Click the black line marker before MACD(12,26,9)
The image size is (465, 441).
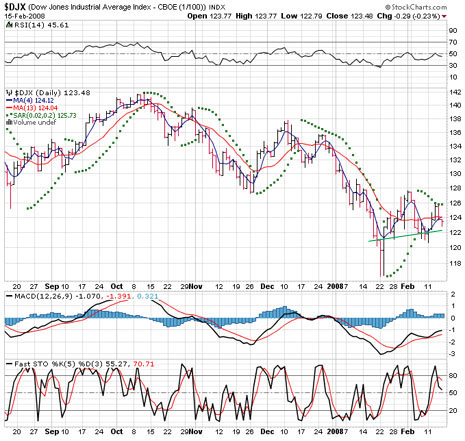click(9, 296)
